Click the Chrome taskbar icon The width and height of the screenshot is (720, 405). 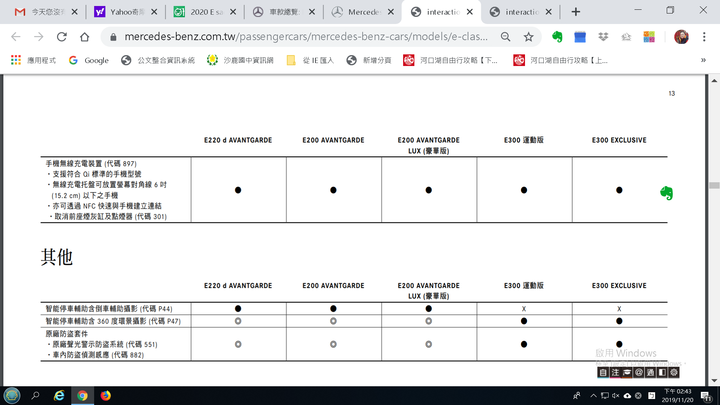82,395
